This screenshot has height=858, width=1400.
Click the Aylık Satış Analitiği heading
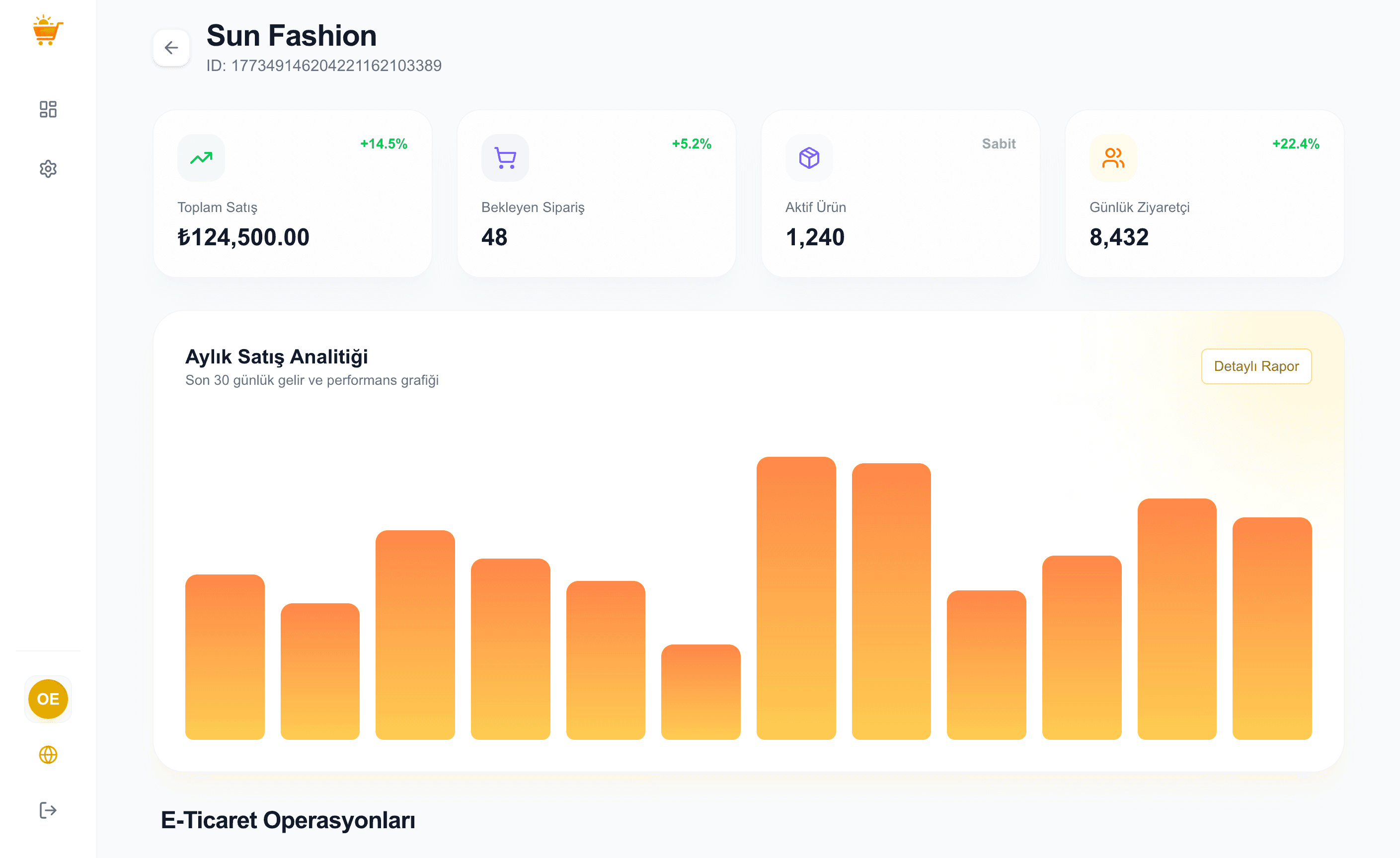pyautogui.click(x=276, y=357)
